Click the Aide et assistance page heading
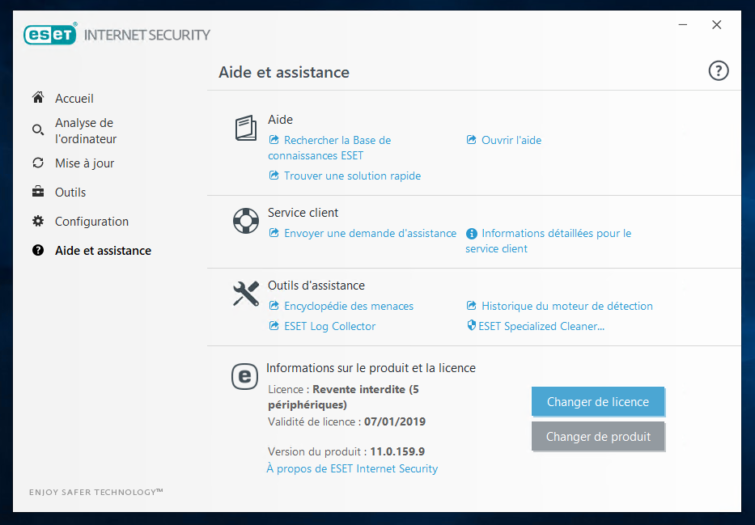 tap(284, 72)
